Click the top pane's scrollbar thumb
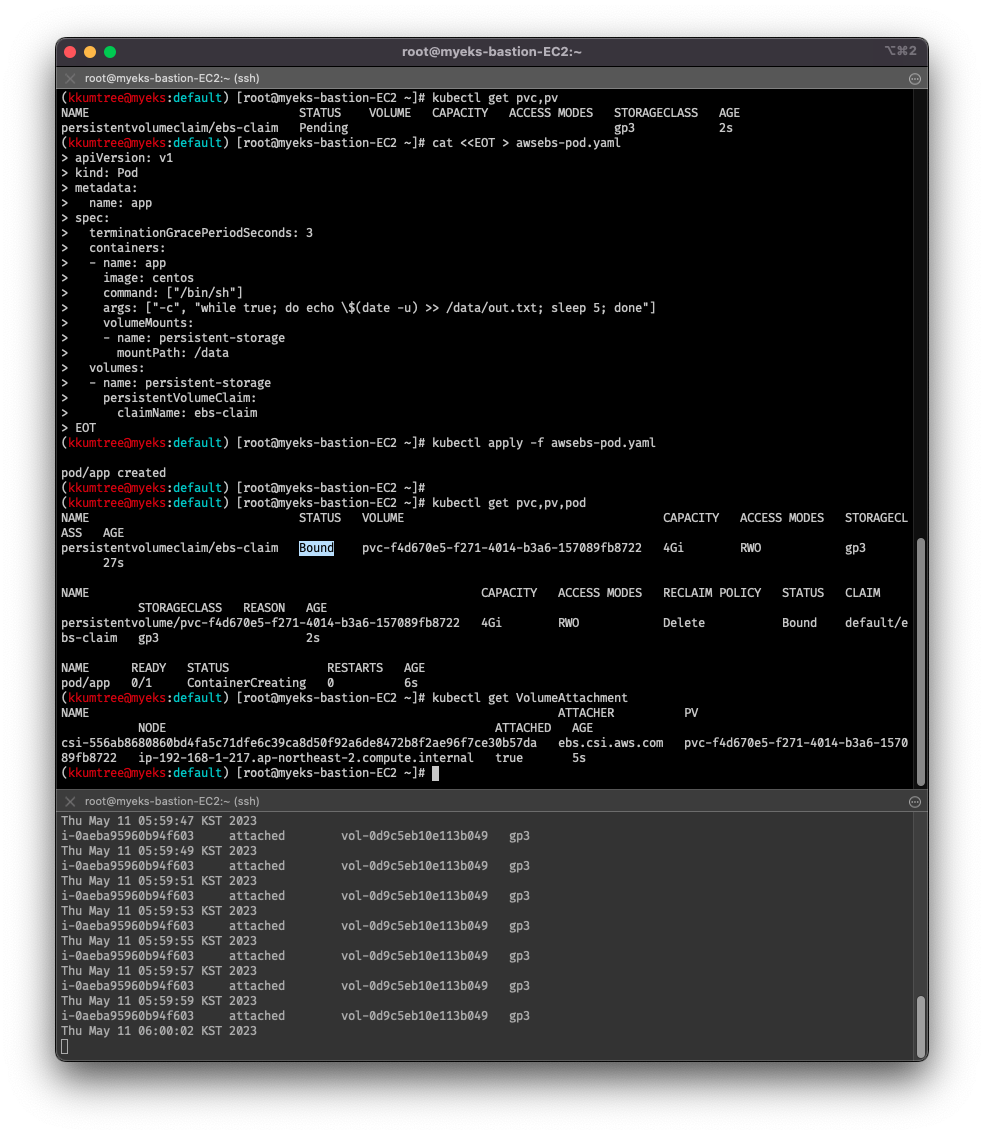The image size is (984, 1135). (921, 662)
